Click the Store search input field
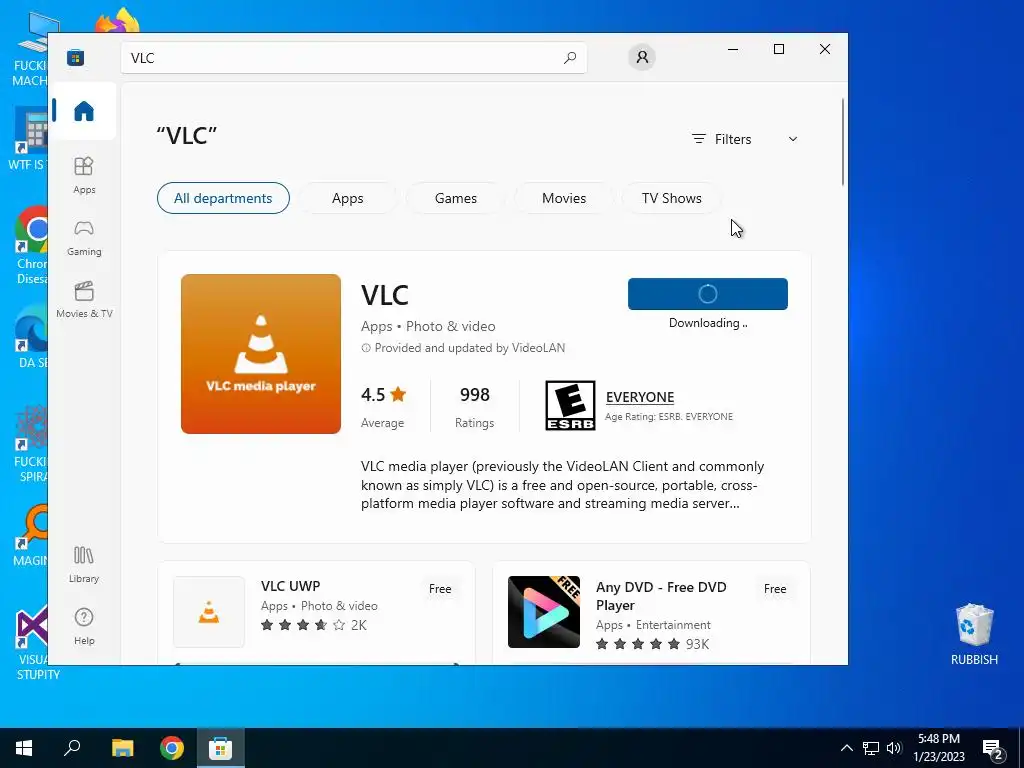 354,57
